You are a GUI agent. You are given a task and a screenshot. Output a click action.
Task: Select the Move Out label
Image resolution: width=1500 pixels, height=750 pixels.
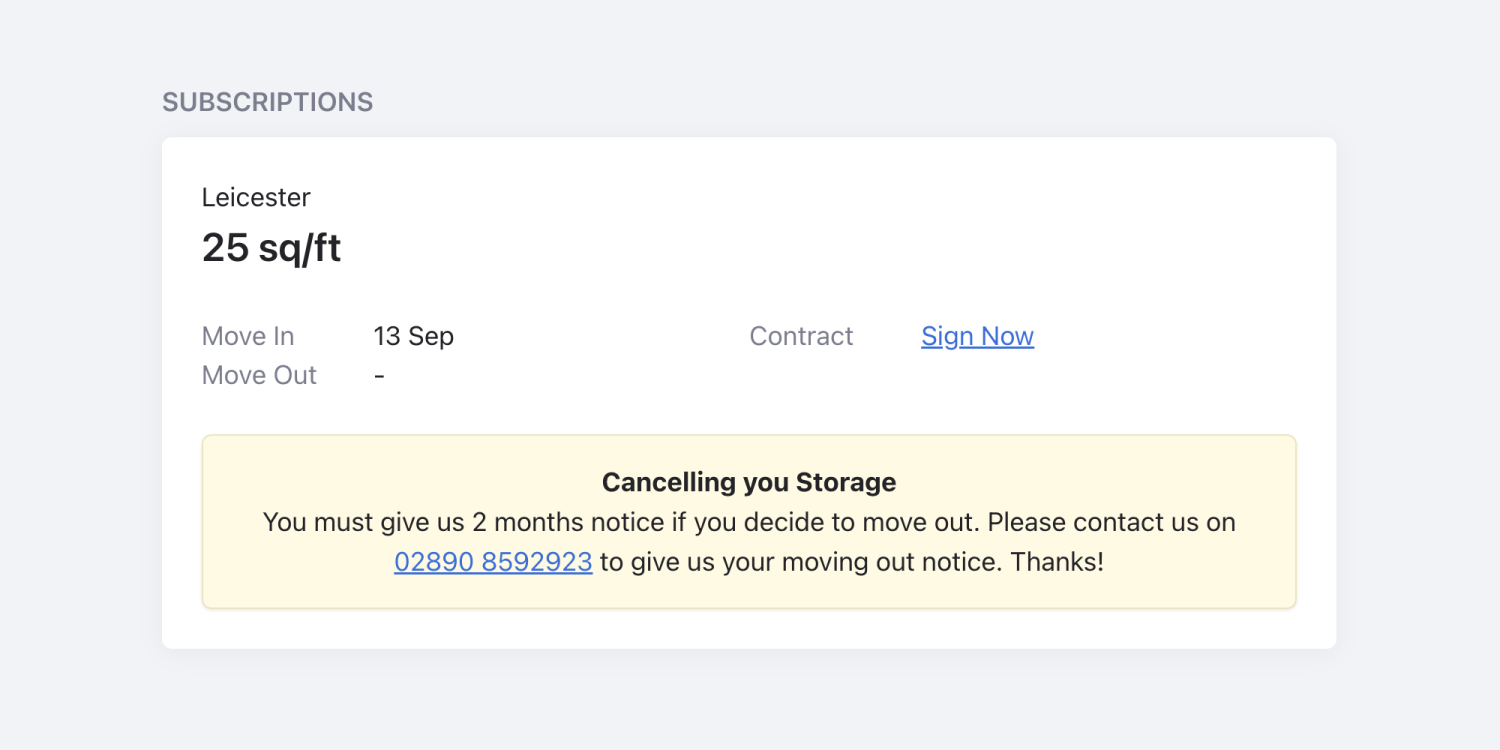tap(259, 374)
